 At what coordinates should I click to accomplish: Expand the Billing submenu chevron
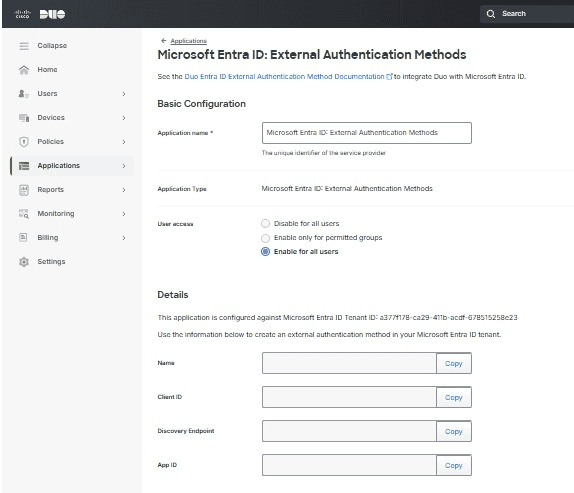point(124,238)
